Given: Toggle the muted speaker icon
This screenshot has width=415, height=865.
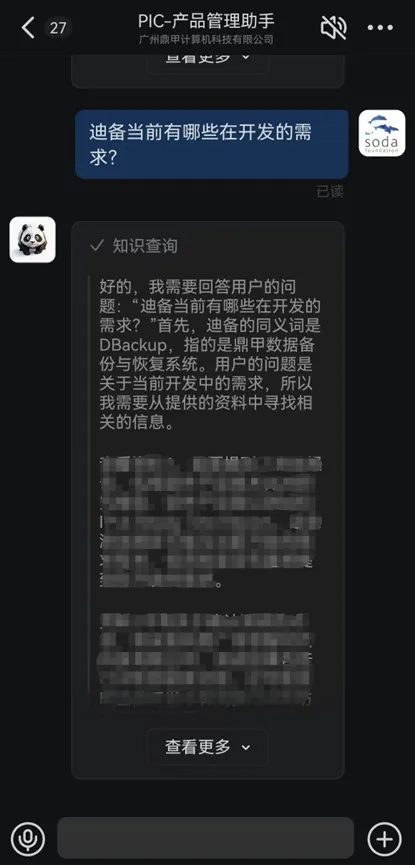Looking at the screenshot, I should coord(333,27).
